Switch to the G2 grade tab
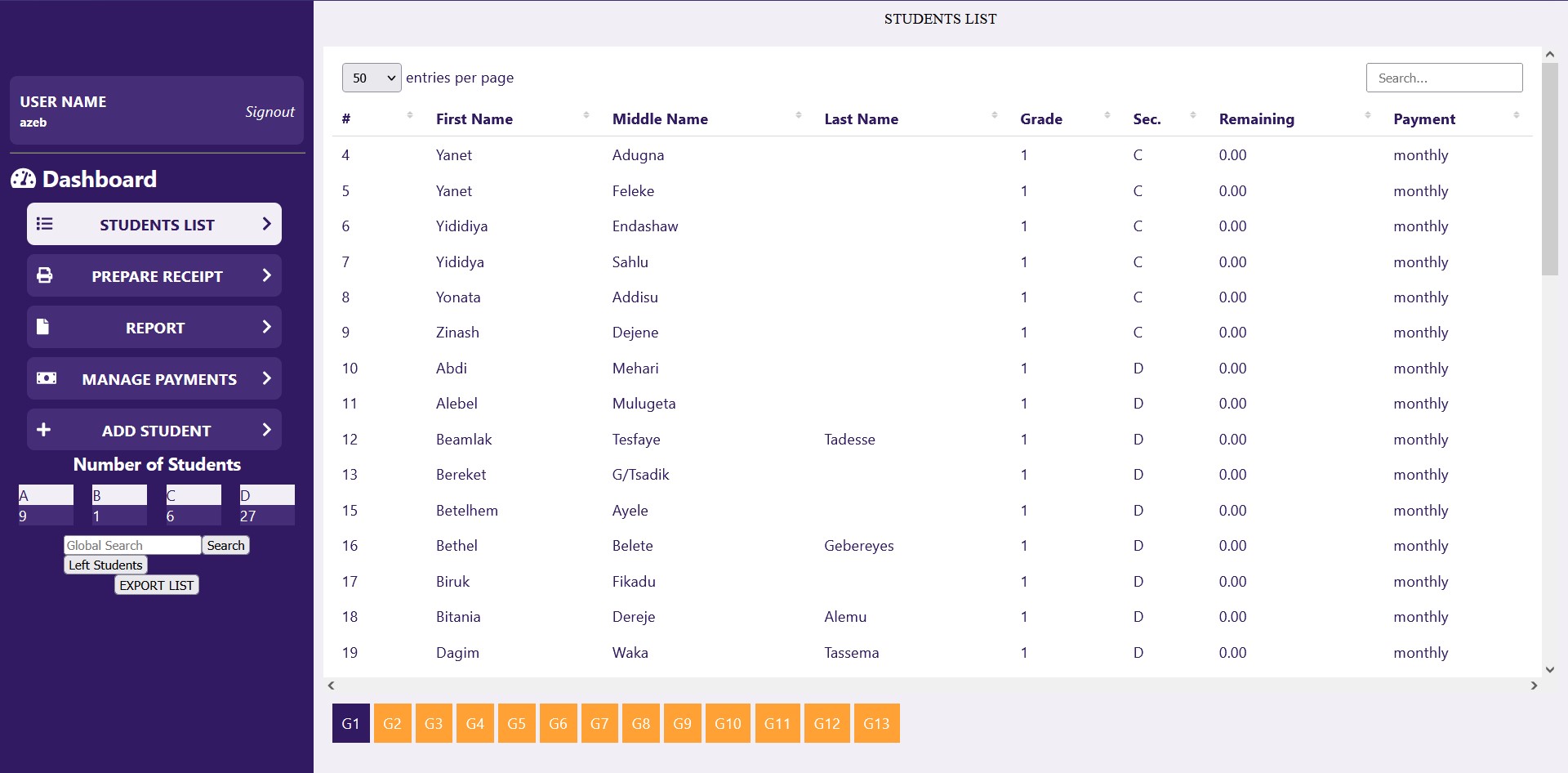 tap(392, 723)
